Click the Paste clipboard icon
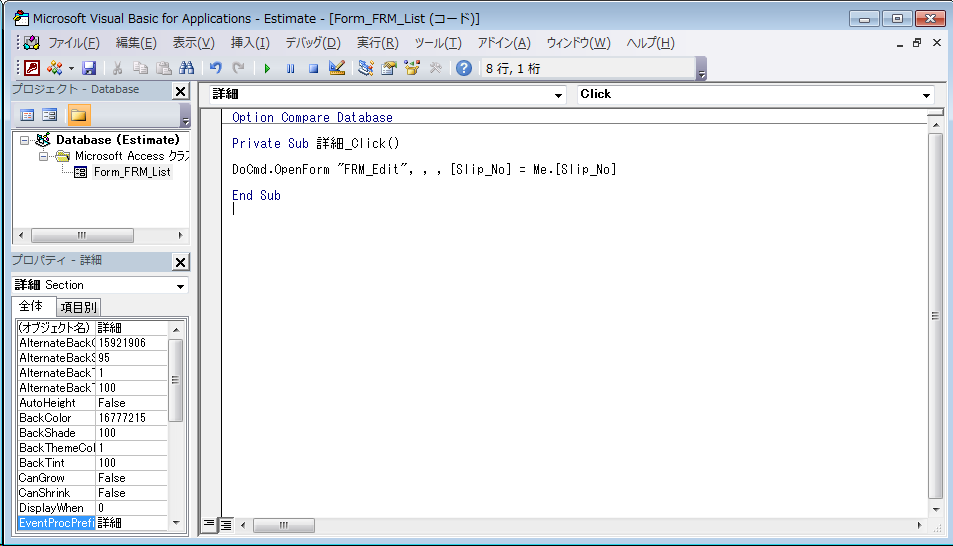Image resolution: width=953 pixels, height=546 pixels. click(x=163, y=68)
